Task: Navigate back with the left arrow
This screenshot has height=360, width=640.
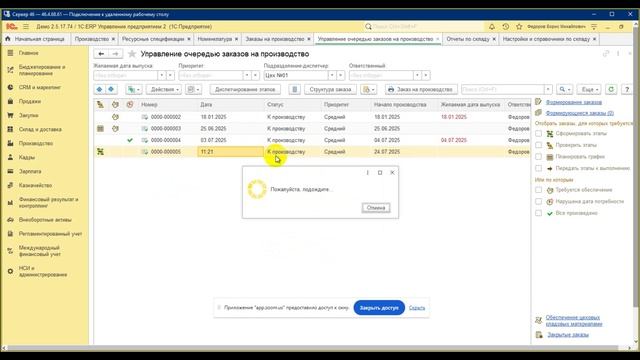Action: point(101,54)
